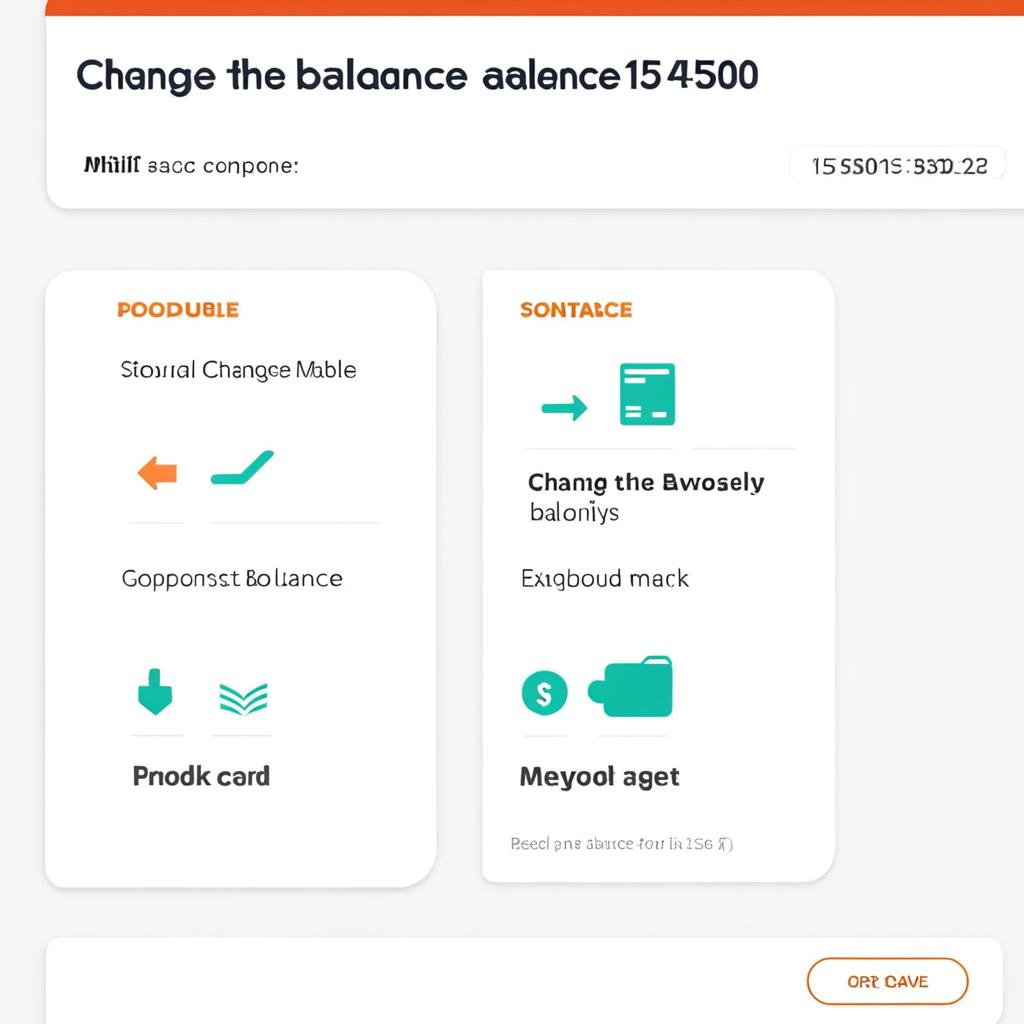Click the balance number input field
The height and width of the screenshot is (1024, 1024).
(897, 166)
